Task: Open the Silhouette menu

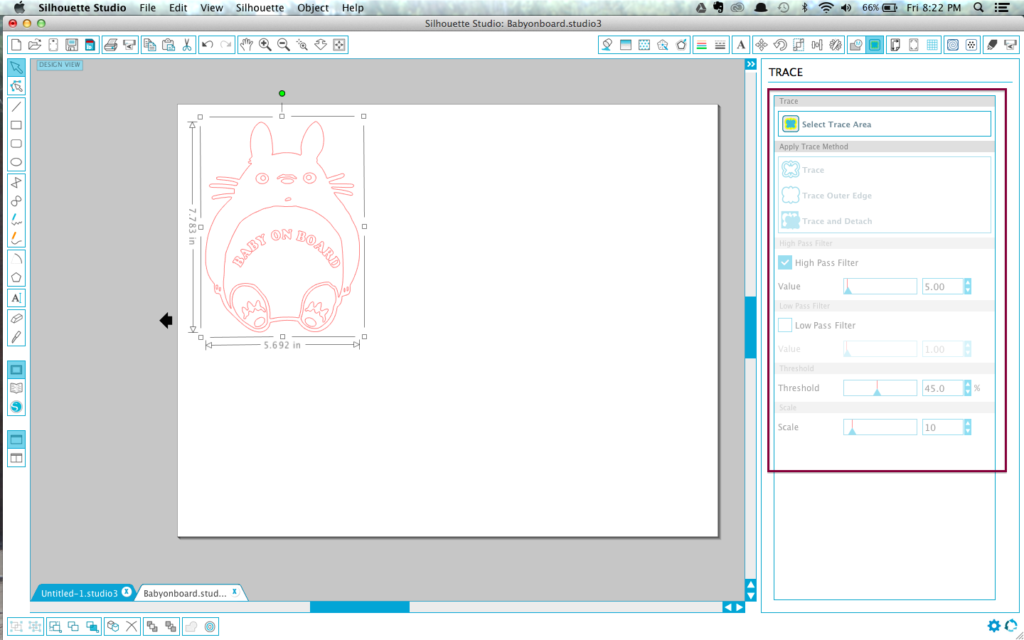Action: tap(260, 8)
